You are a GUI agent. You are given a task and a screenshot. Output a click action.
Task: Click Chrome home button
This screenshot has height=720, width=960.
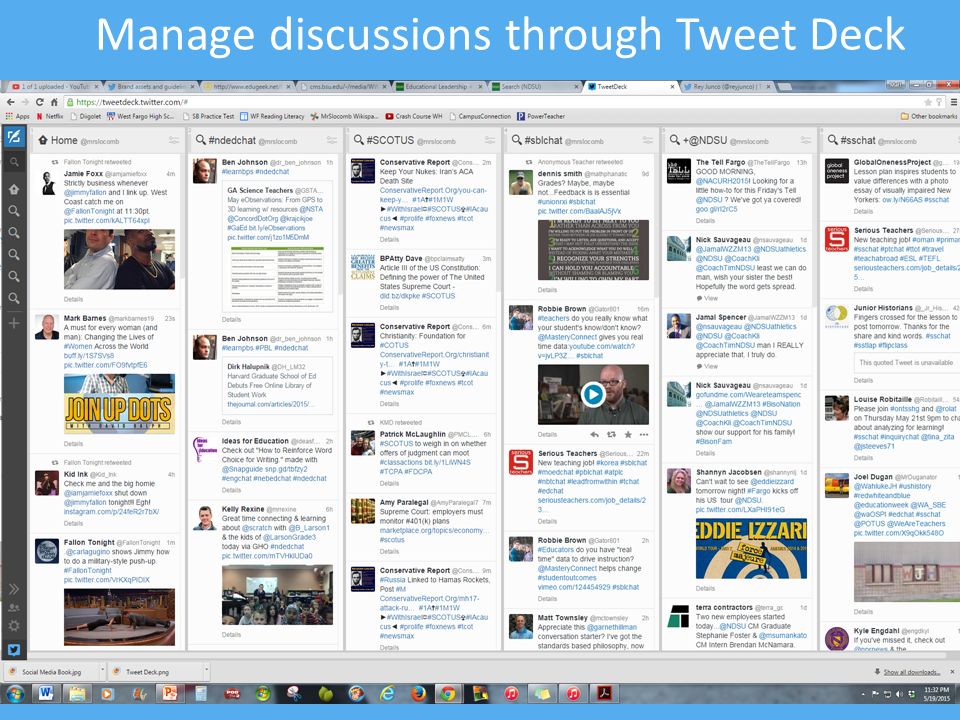54,102
